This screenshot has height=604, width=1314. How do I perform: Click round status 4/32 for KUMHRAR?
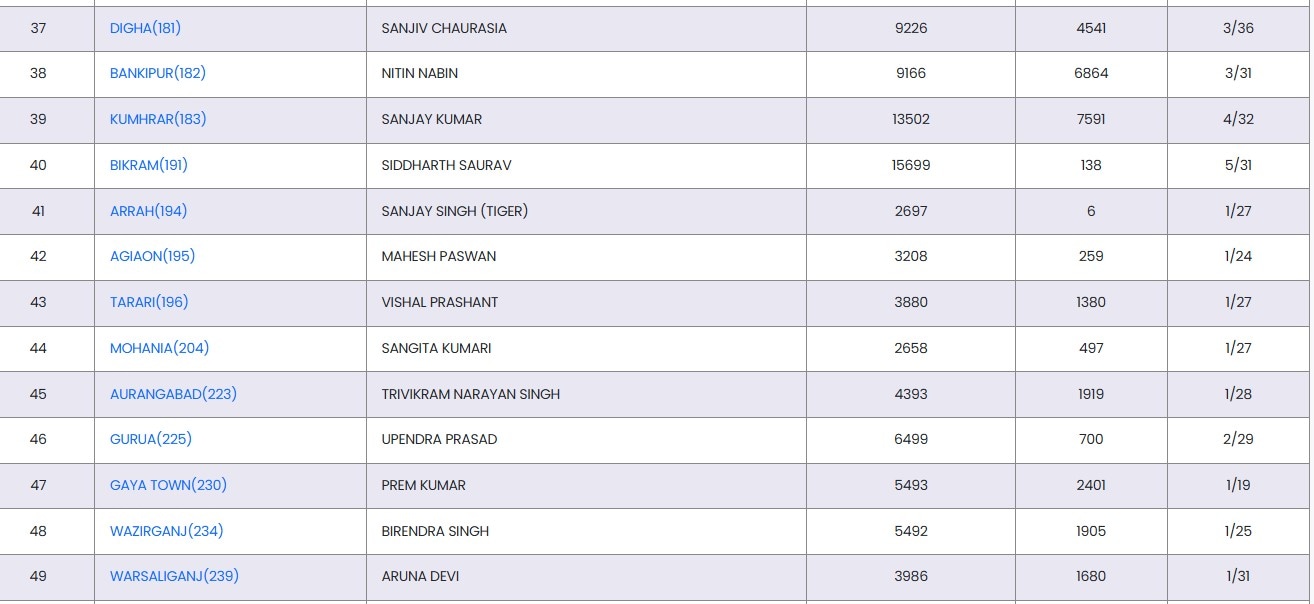coord(1238,119)
